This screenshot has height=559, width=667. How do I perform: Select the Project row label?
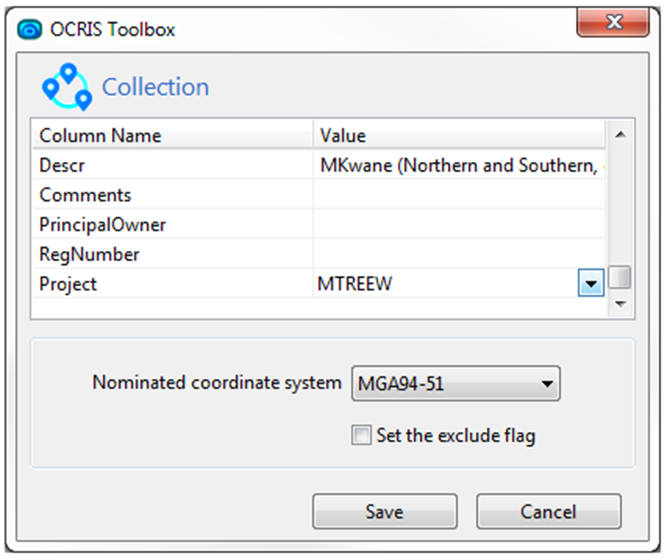68,284
